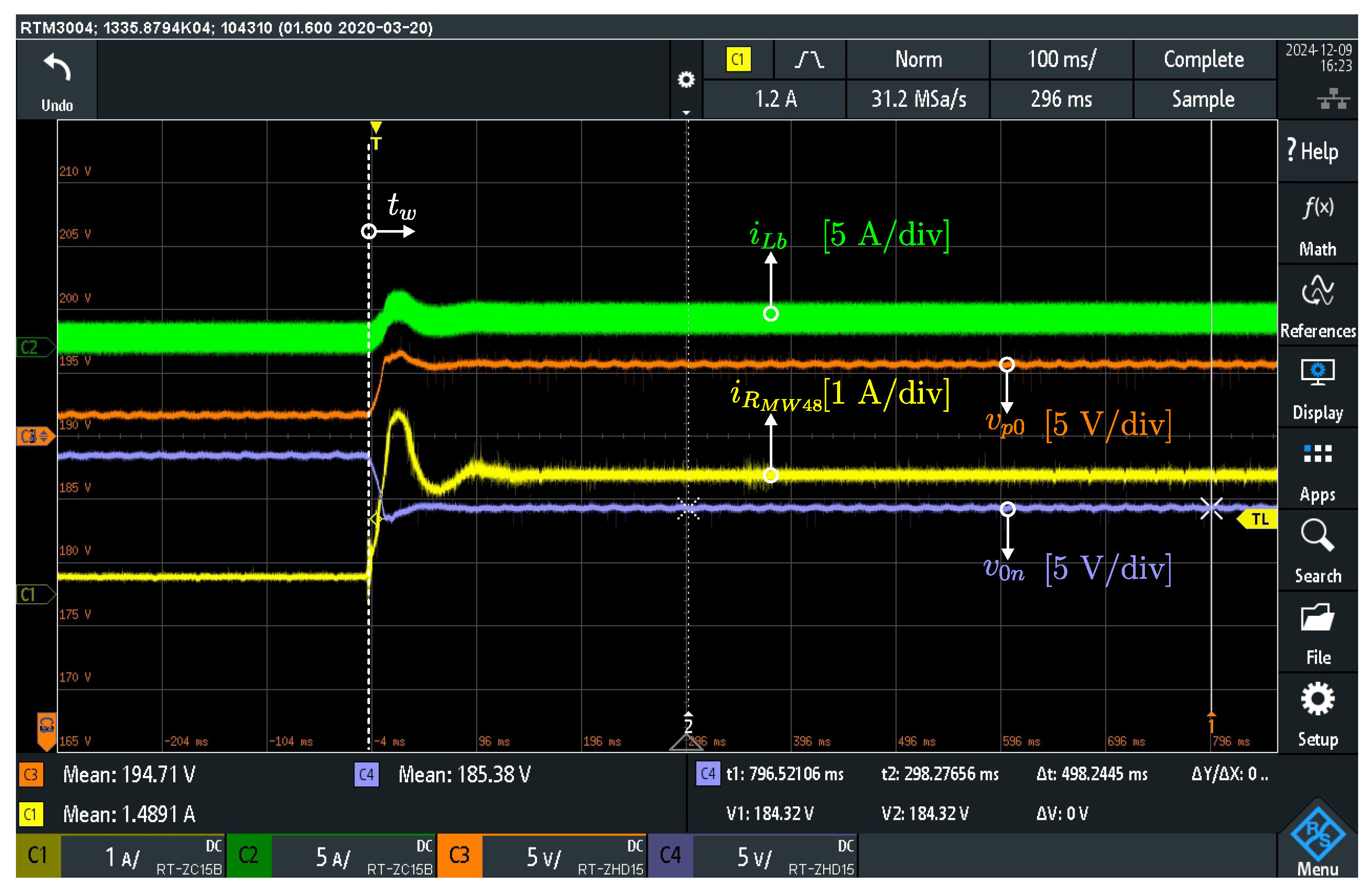Click the 1.2 A trigger level field
Screen dimensions: 1372x889
pos(775,99)
